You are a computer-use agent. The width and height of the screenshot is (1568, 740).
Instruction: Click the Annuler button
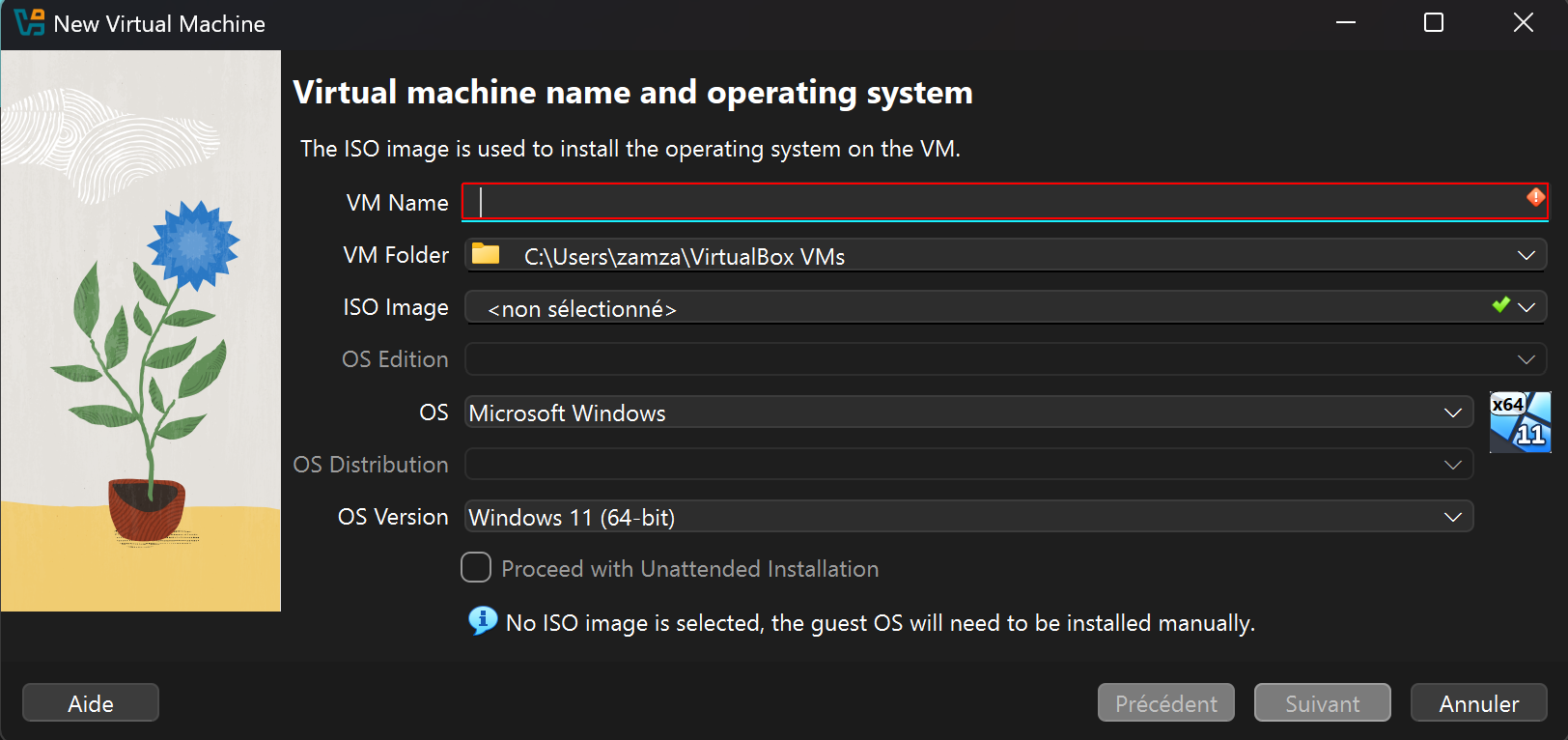click(1479, 703)
